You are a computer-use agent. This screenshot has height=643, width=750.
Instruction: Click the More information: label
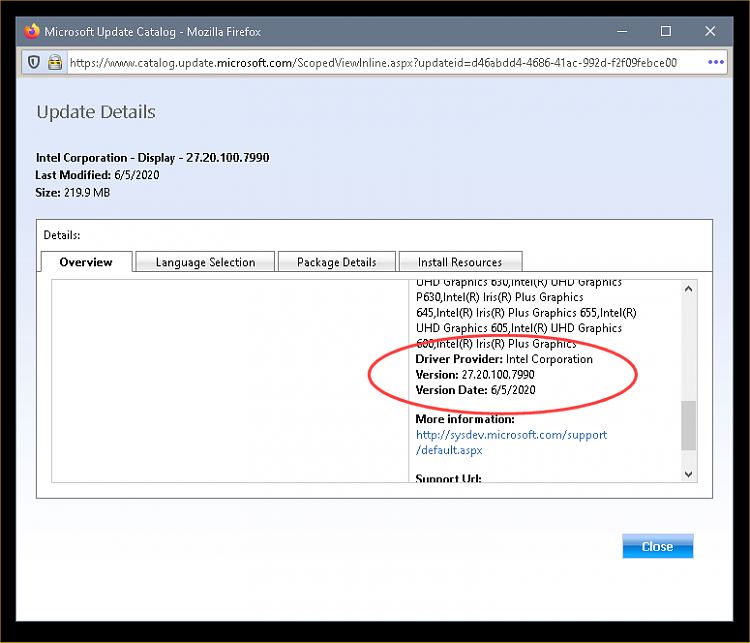coord(465,419)
